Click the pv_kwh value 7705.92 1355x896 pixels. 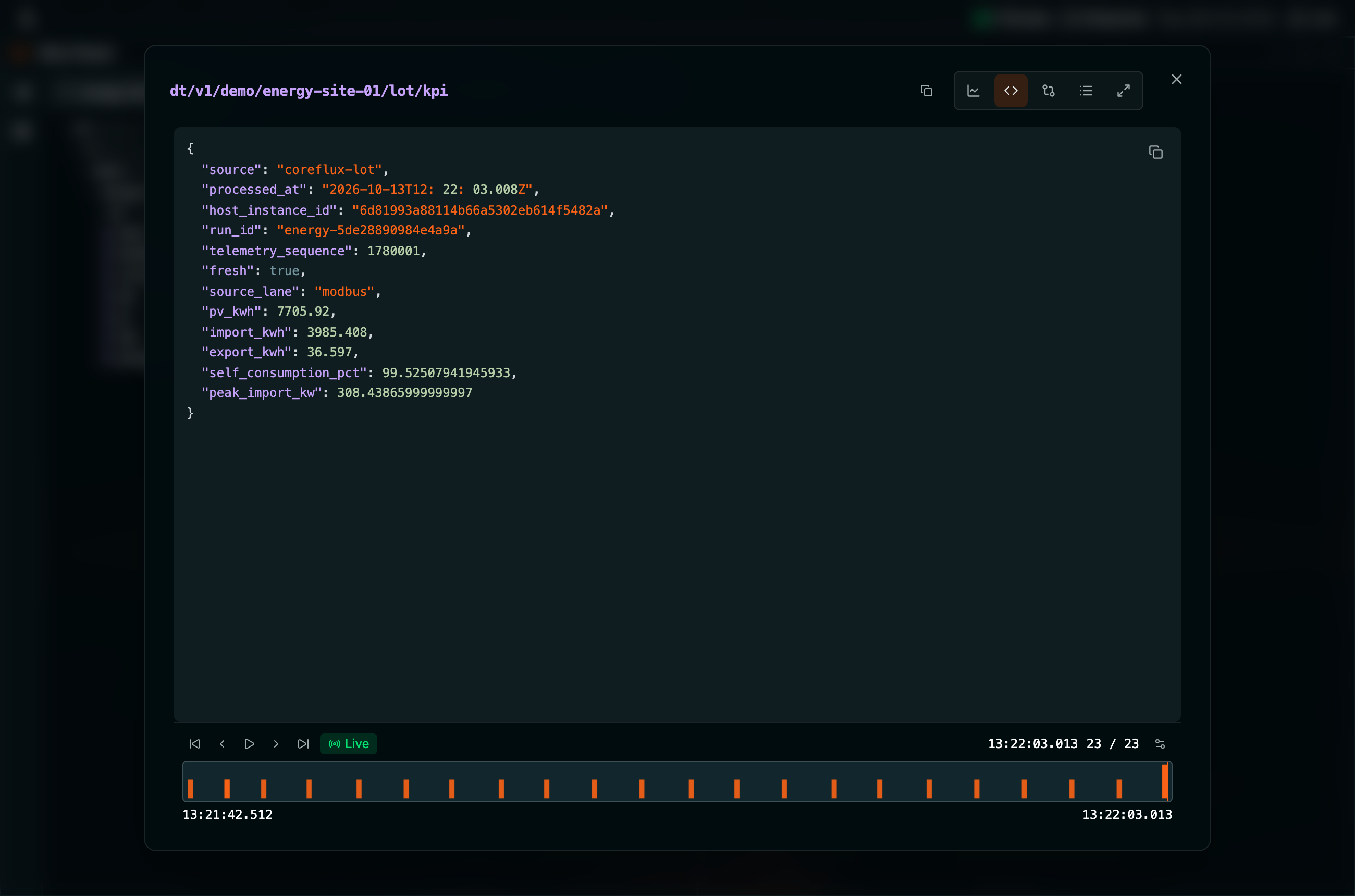pos(303,312)
